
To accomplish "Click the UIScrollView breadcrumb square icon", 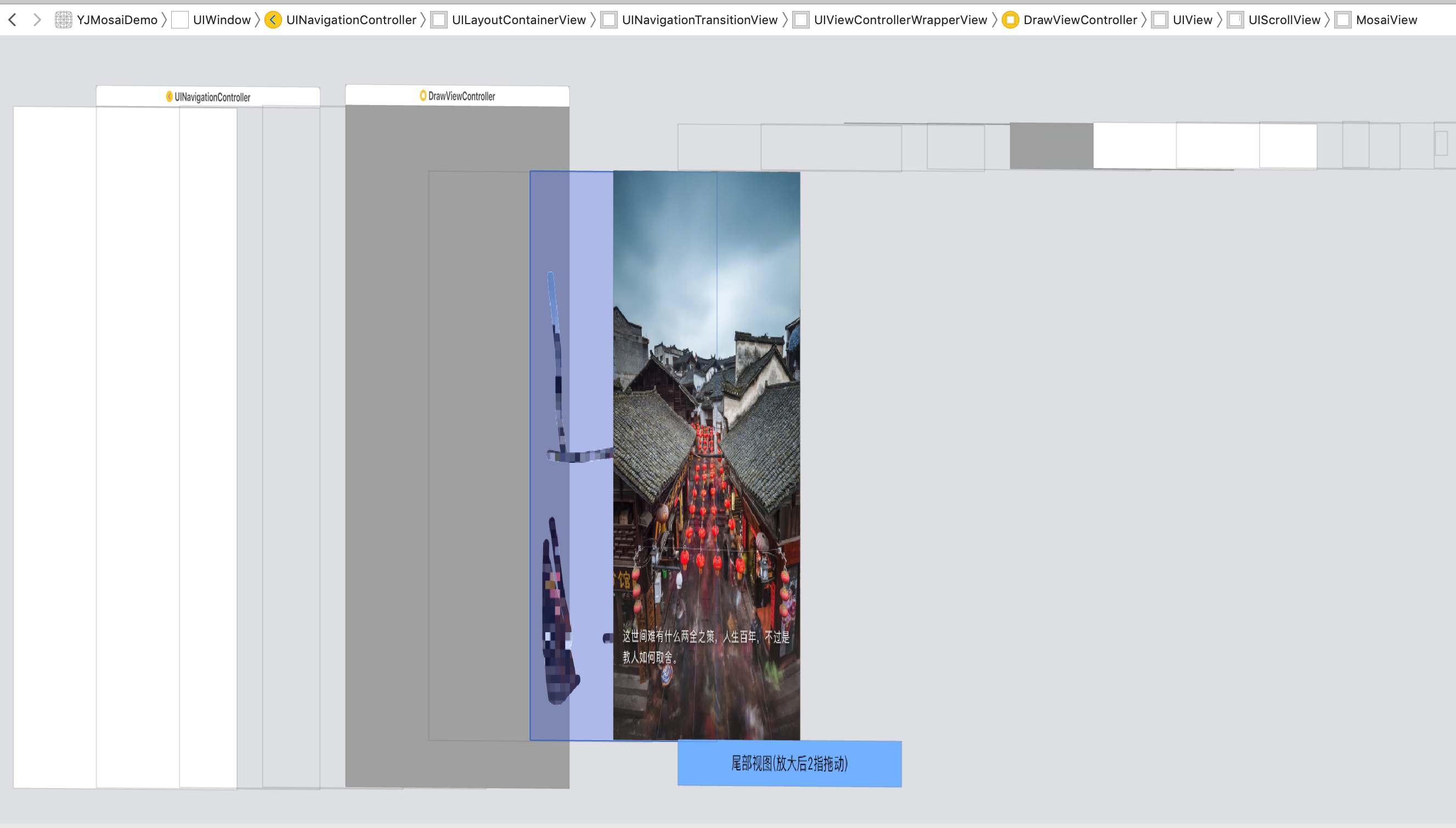I will [x=1235, y=20].
